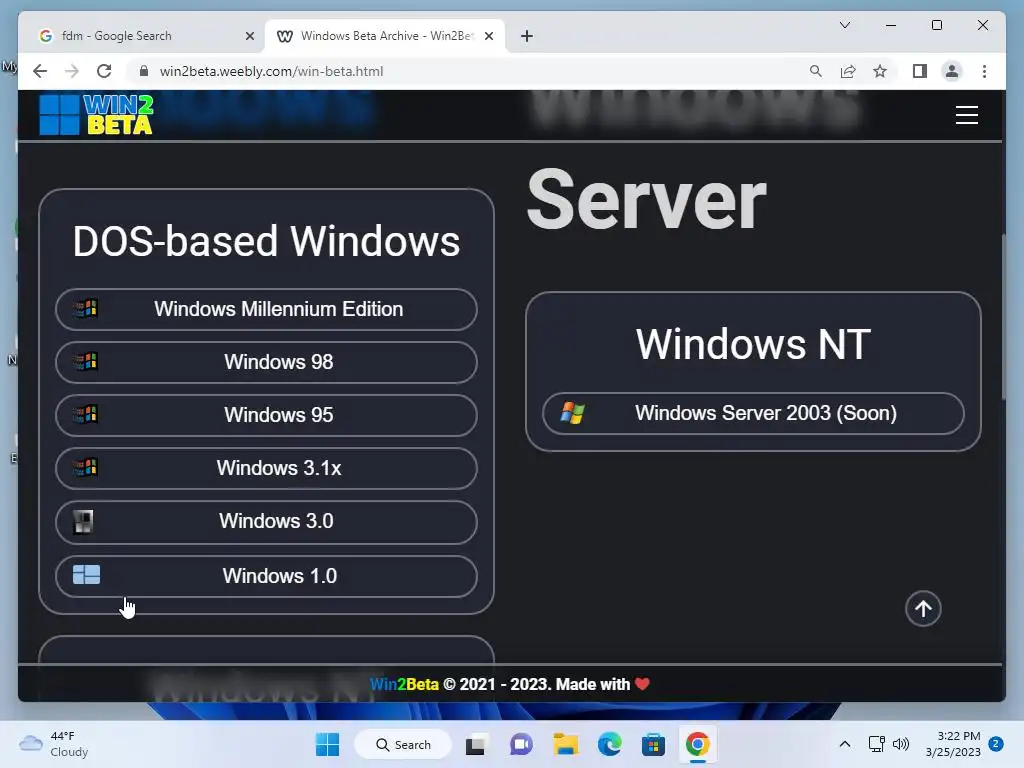Close the Windows Beta Archive tab

[488, 37]
